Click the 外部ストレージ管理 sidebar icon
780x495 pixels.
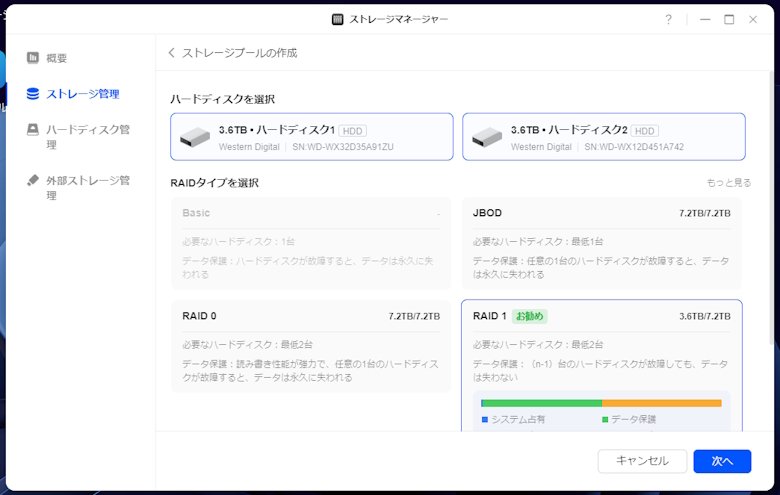click(x=33, y=181)
